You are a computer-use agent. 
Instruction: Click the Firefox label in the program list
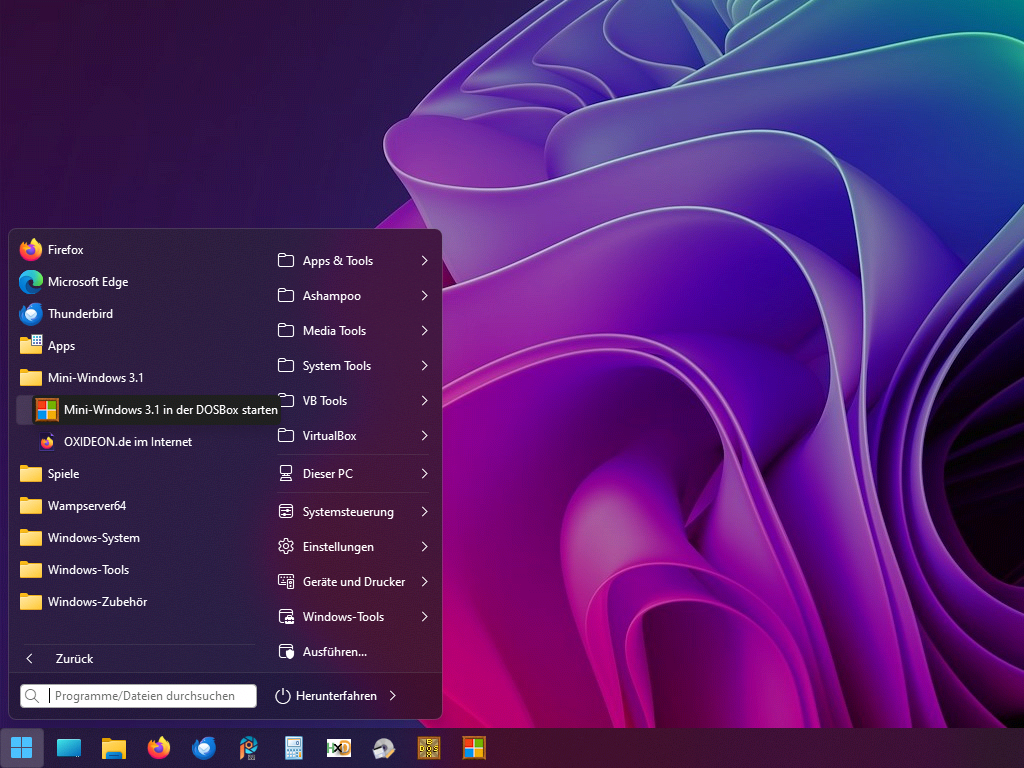coord(65,249)
